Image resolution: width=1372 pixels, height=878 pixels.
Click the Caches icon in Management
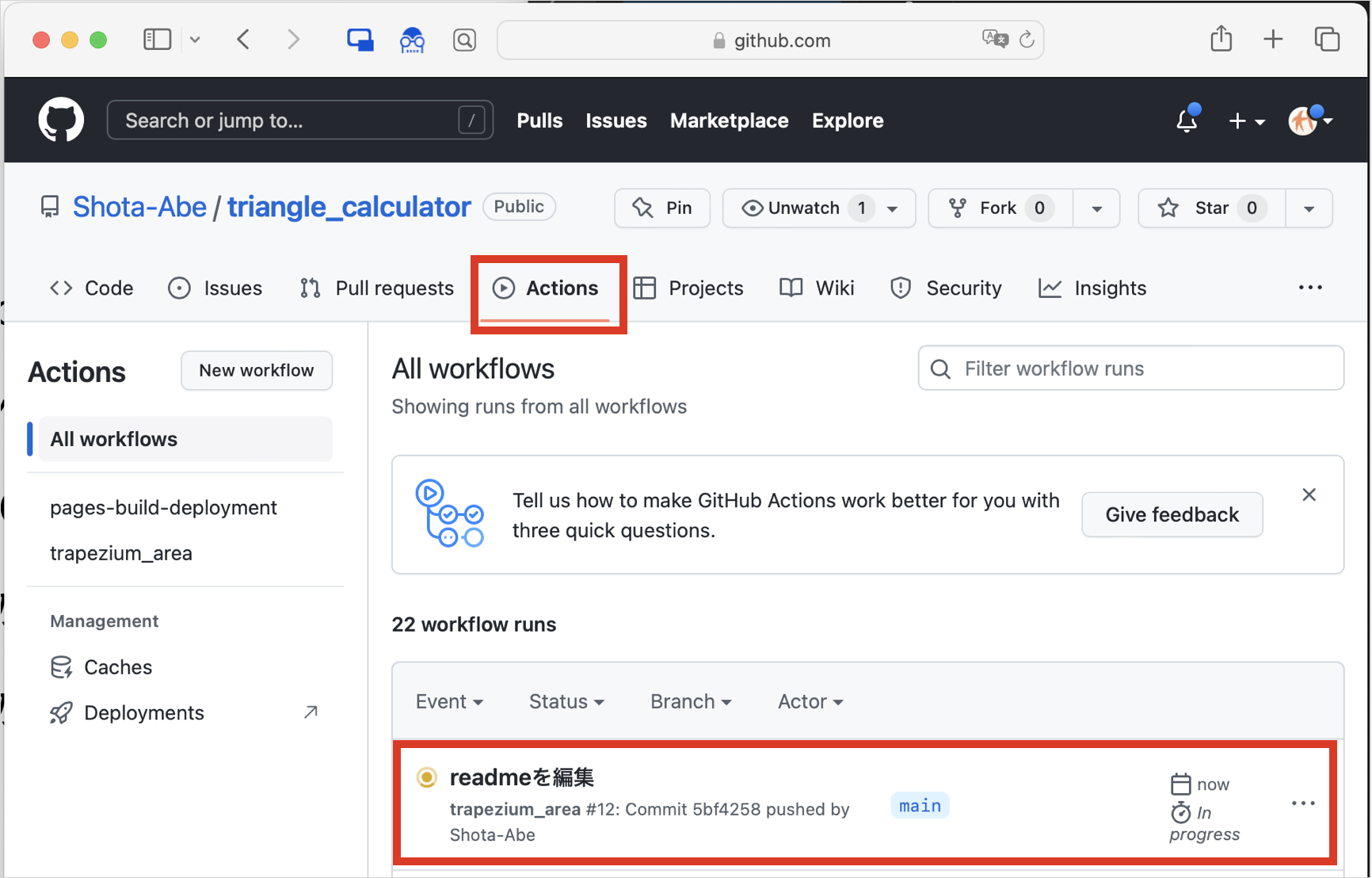pos(61,666)
